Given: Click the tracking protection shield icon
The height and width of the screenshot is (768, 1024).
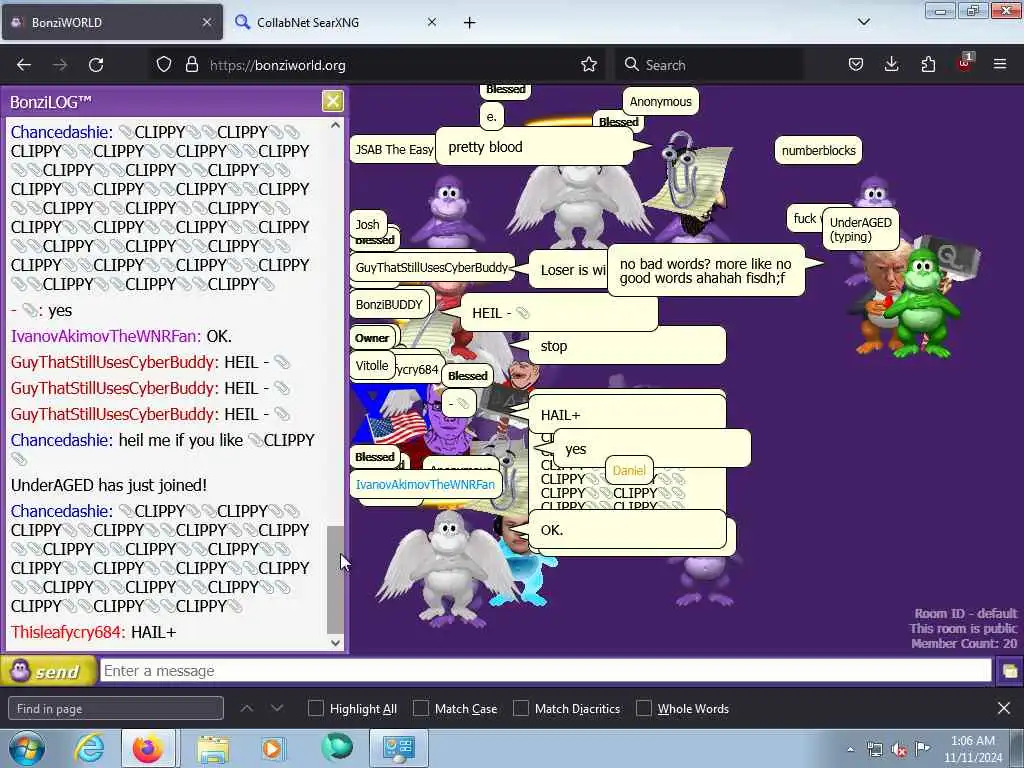Looking at the screenshot, I should [x=164, y=65].
